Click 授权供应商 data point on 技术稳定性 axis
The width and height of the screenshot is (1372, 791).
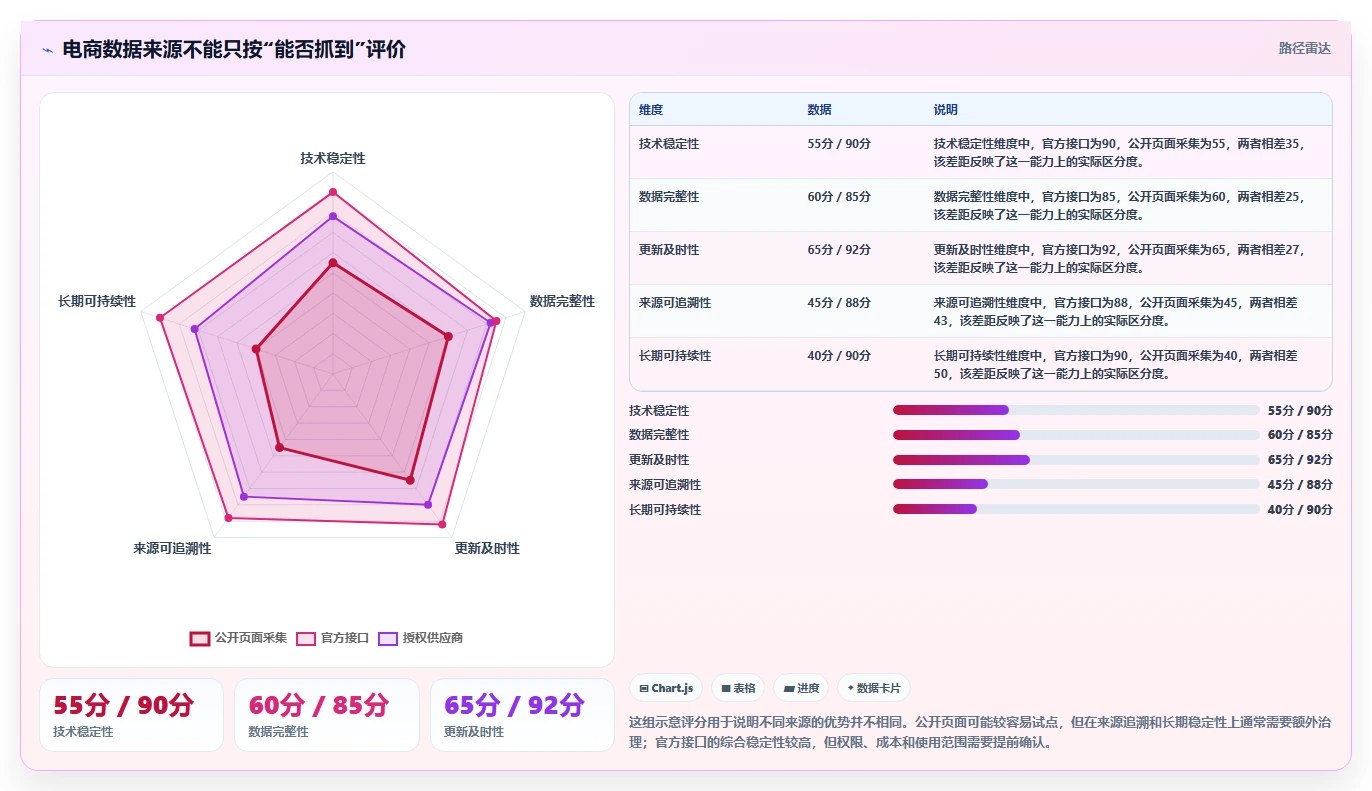(333, 216)
